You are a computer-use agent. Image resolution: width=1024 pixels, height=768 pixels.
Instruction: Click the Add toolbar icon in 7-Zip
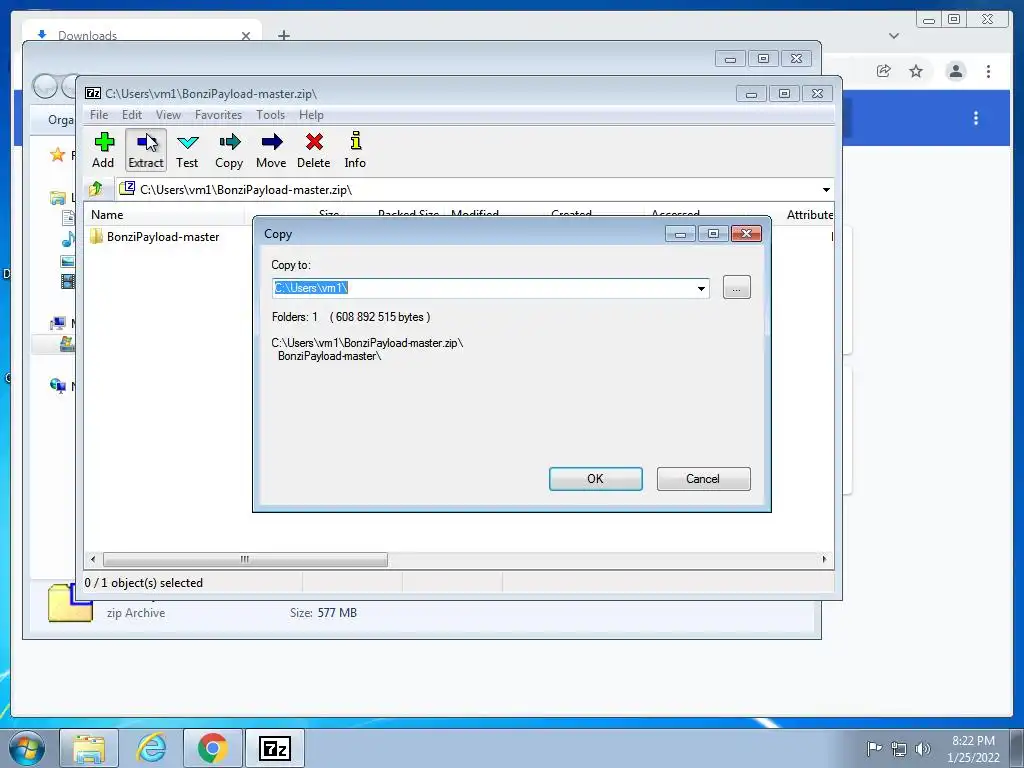pyautogui.click(x=104, y=150)
